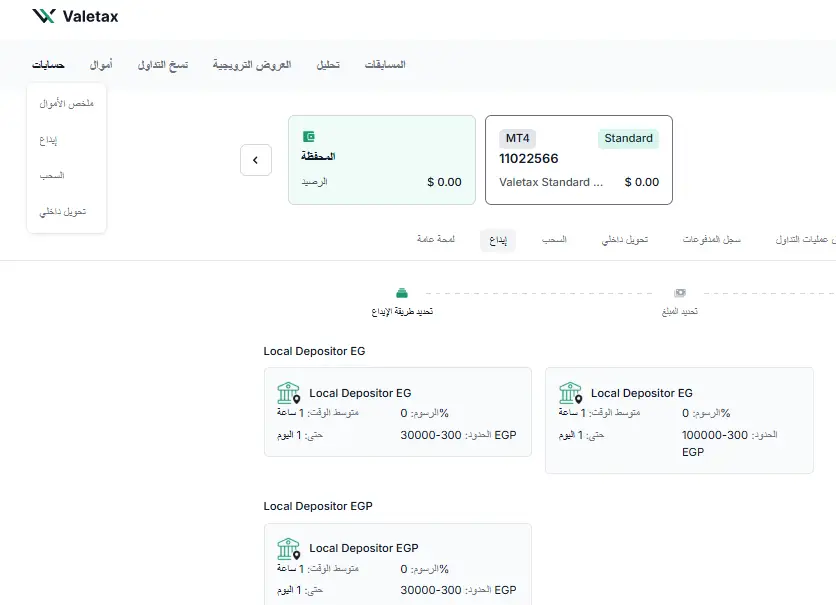836x605 pixels.
Task: Choose Local Depositor EG with 30000-300 limit
Action: 398,412
